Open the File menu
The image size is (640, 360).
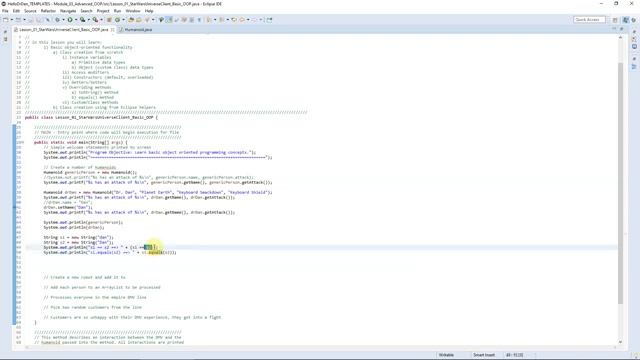coord(5,11)
